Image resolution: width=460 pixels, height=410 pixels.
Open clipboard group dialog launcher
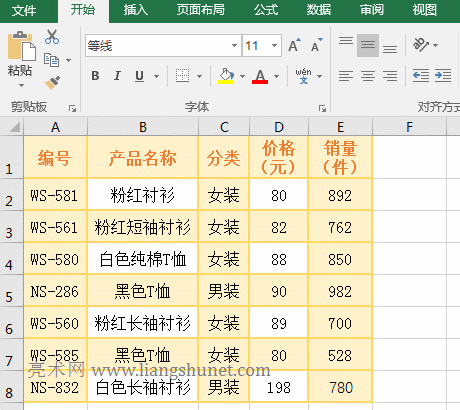click(x=72, y=108)
